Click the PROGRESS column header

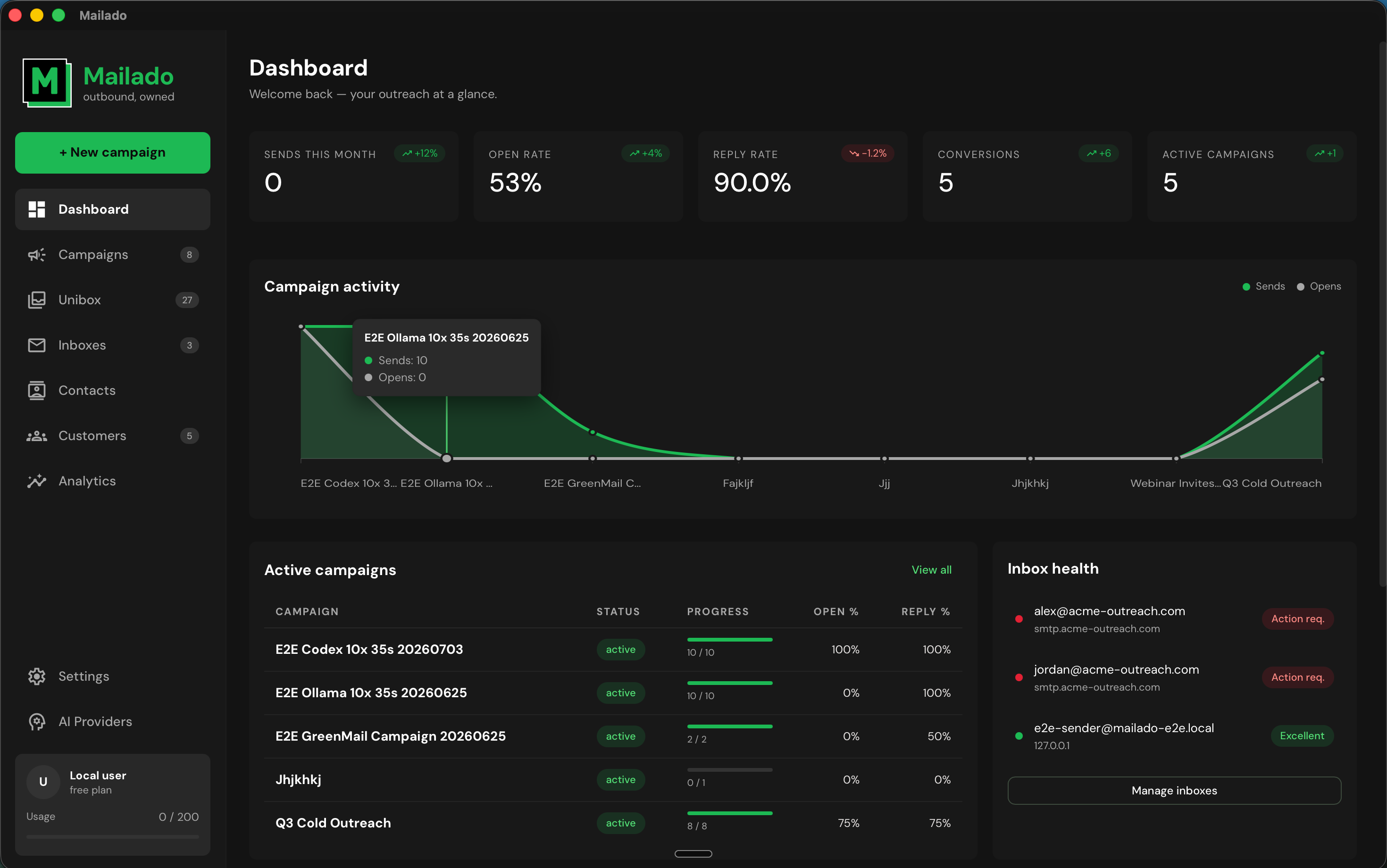pyautogui.click(x=718, y=612)
